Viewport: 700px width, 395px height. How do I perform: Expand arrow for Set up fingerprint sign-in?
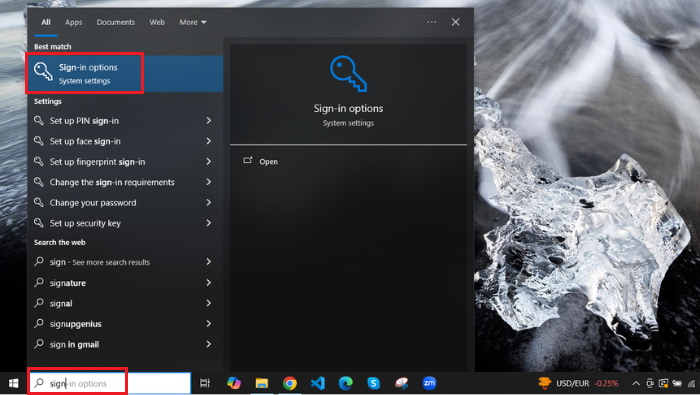[x=208, y=162]
